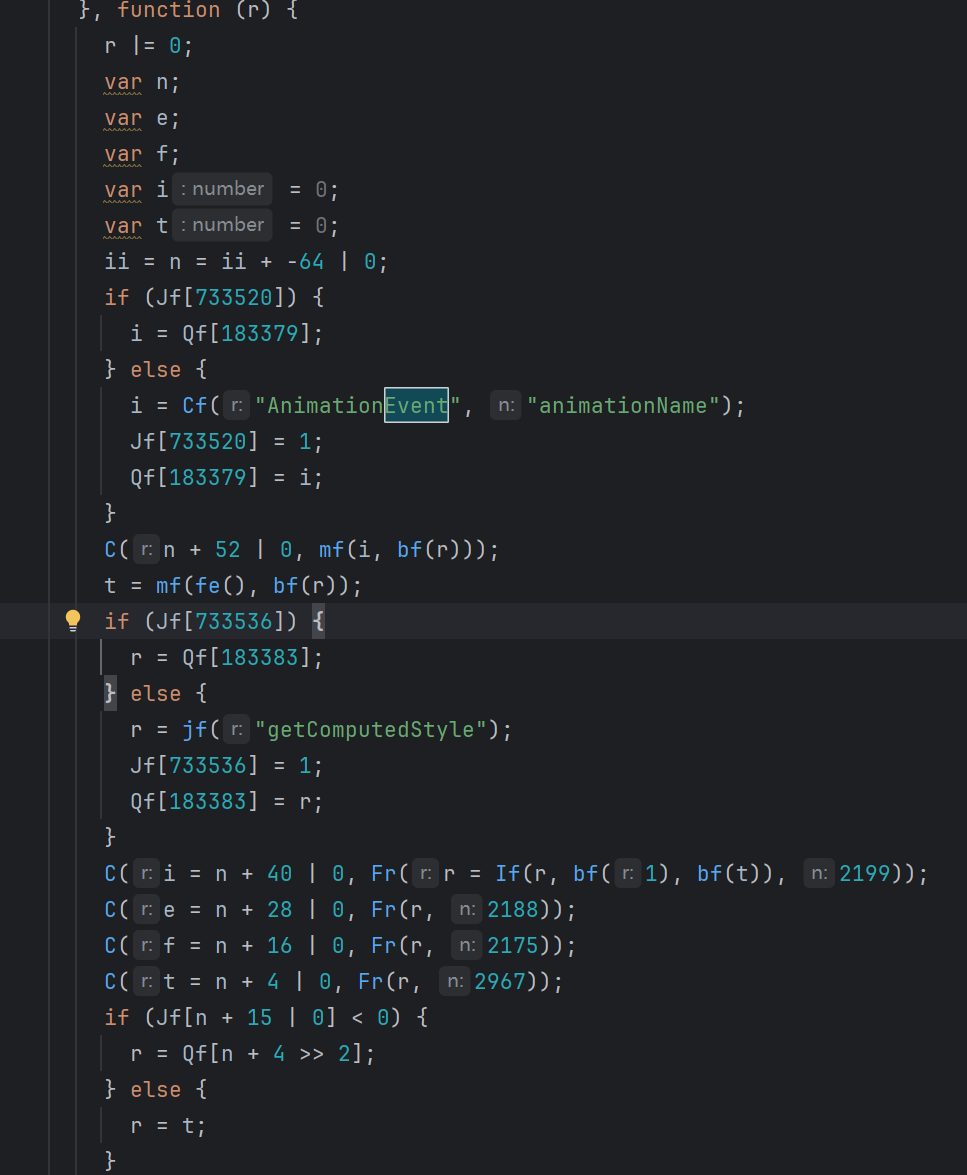
Task: Place cursor on the number 2967
Action: [500, 981]
